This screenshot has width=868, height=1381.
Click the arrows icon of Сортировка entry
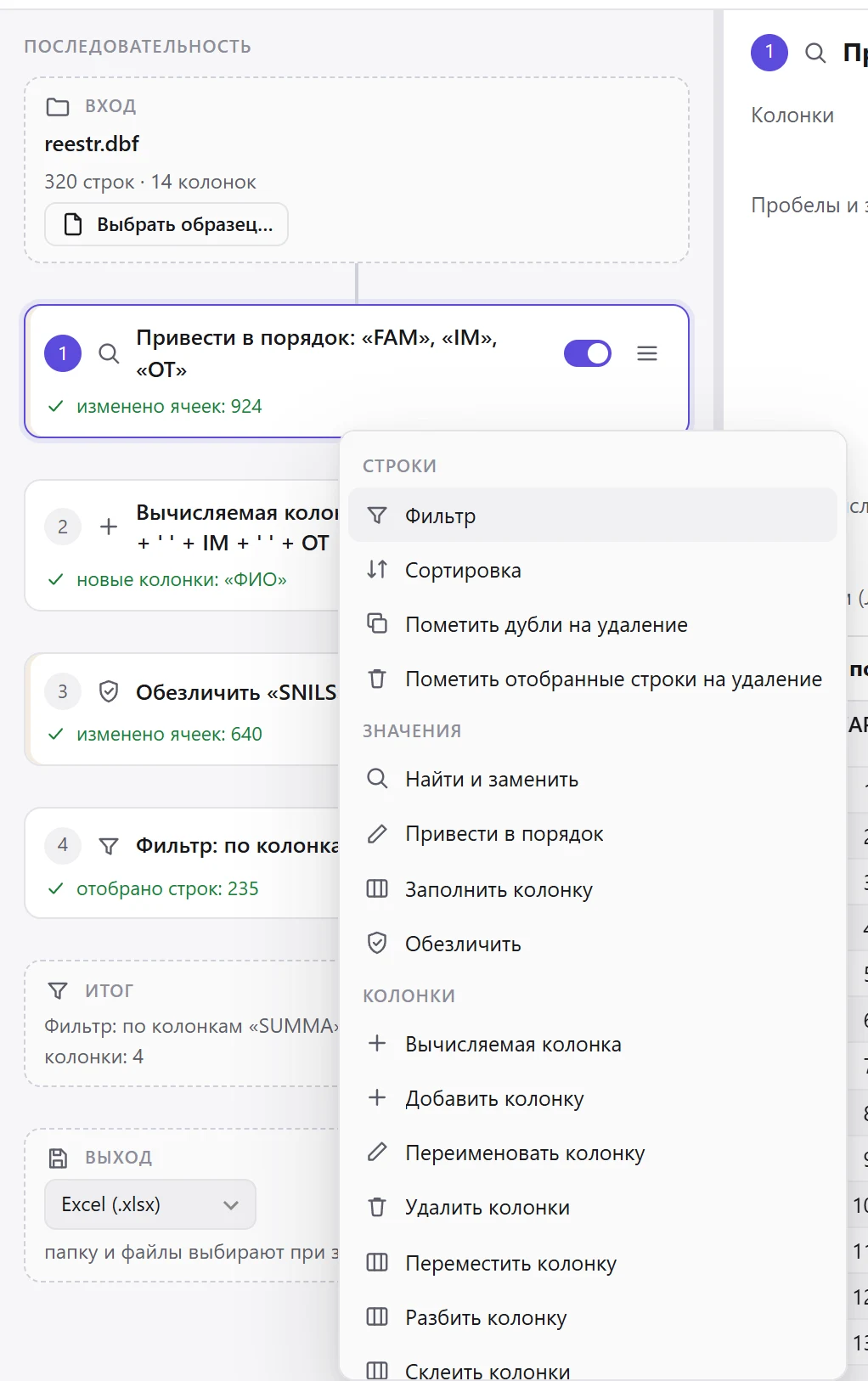(377, 570)
